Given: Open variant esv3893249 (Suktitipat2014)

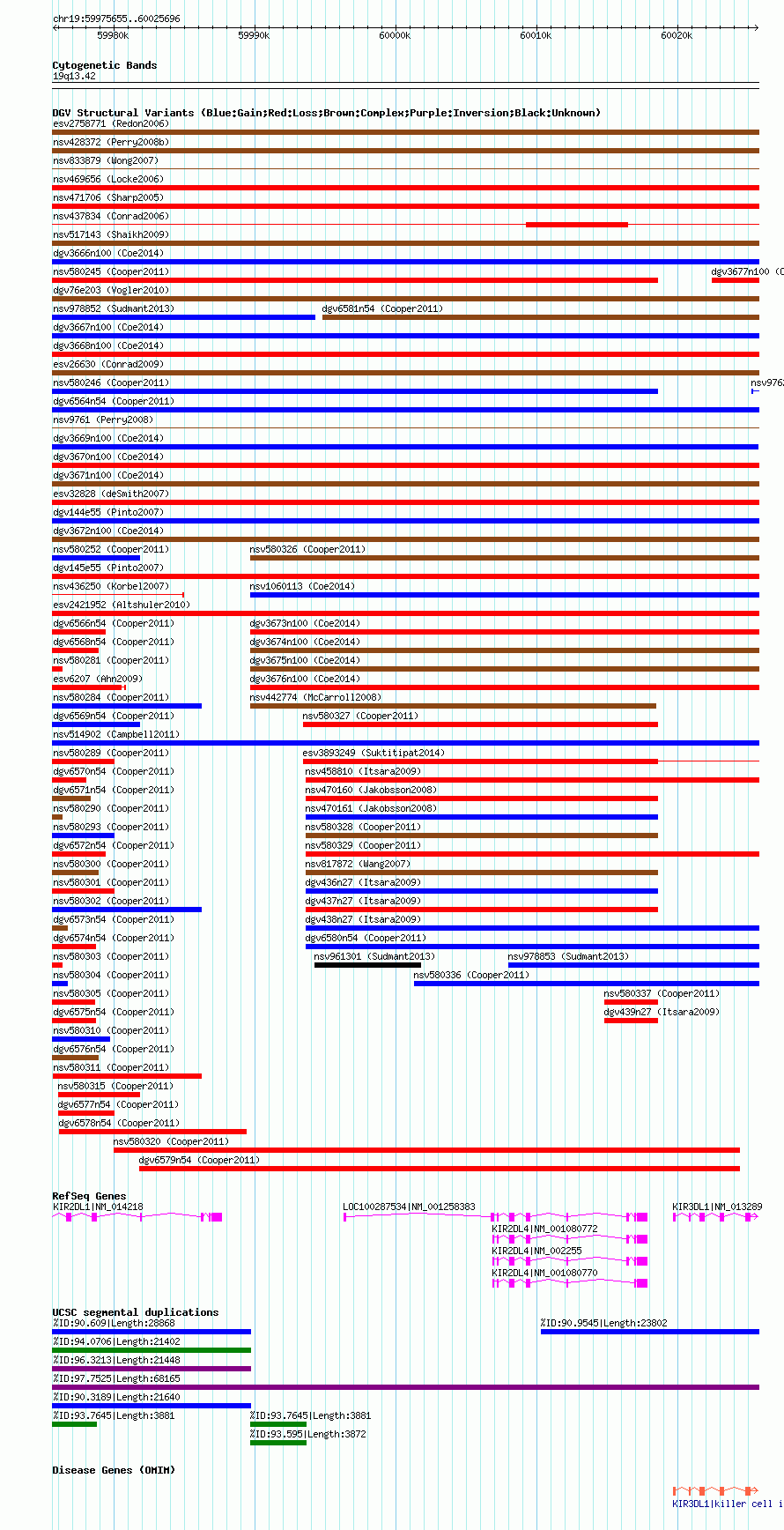Looking at the screenshot, I should point(531,761).
